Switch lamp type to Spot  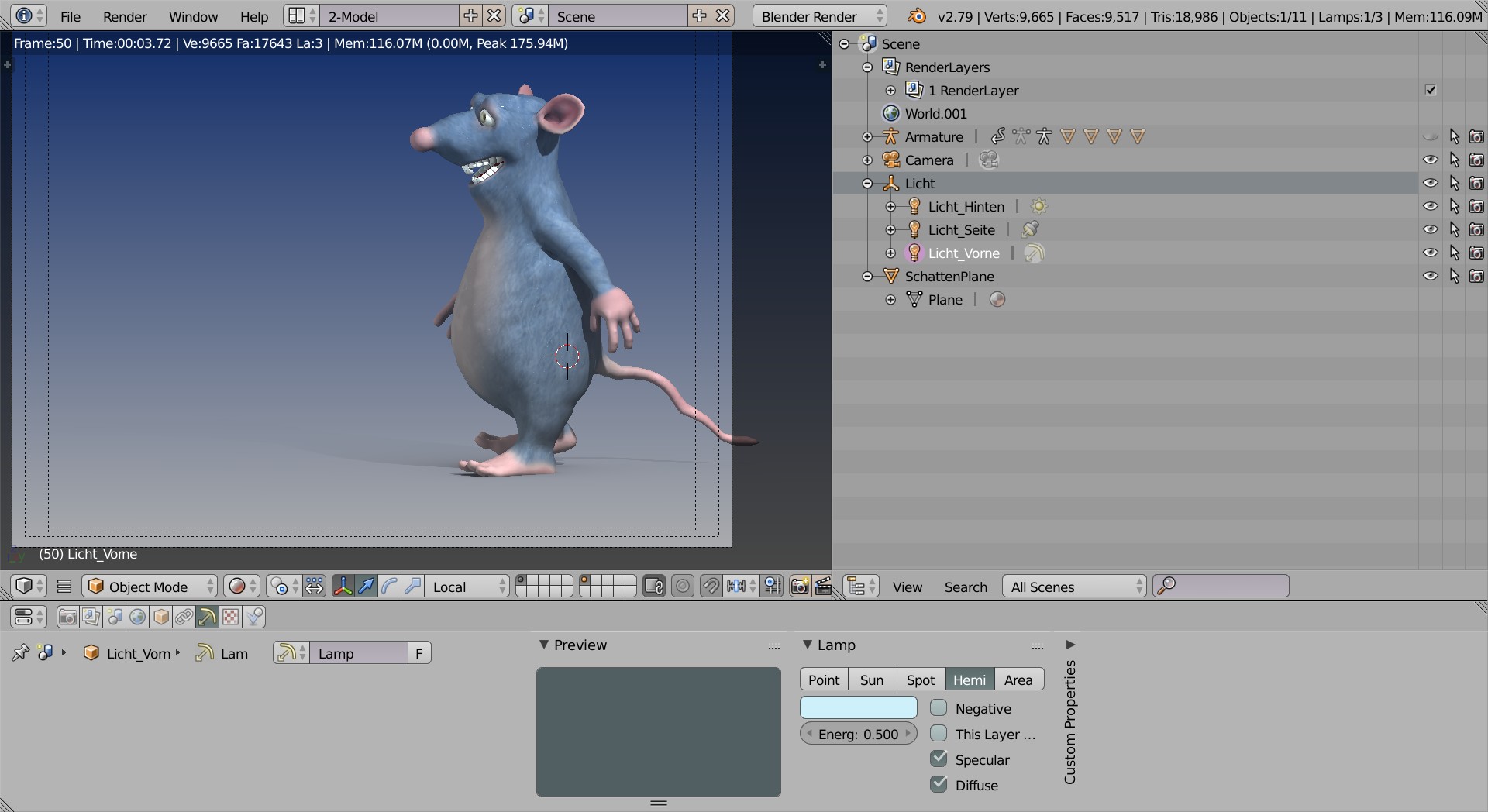tap(921, 680)
